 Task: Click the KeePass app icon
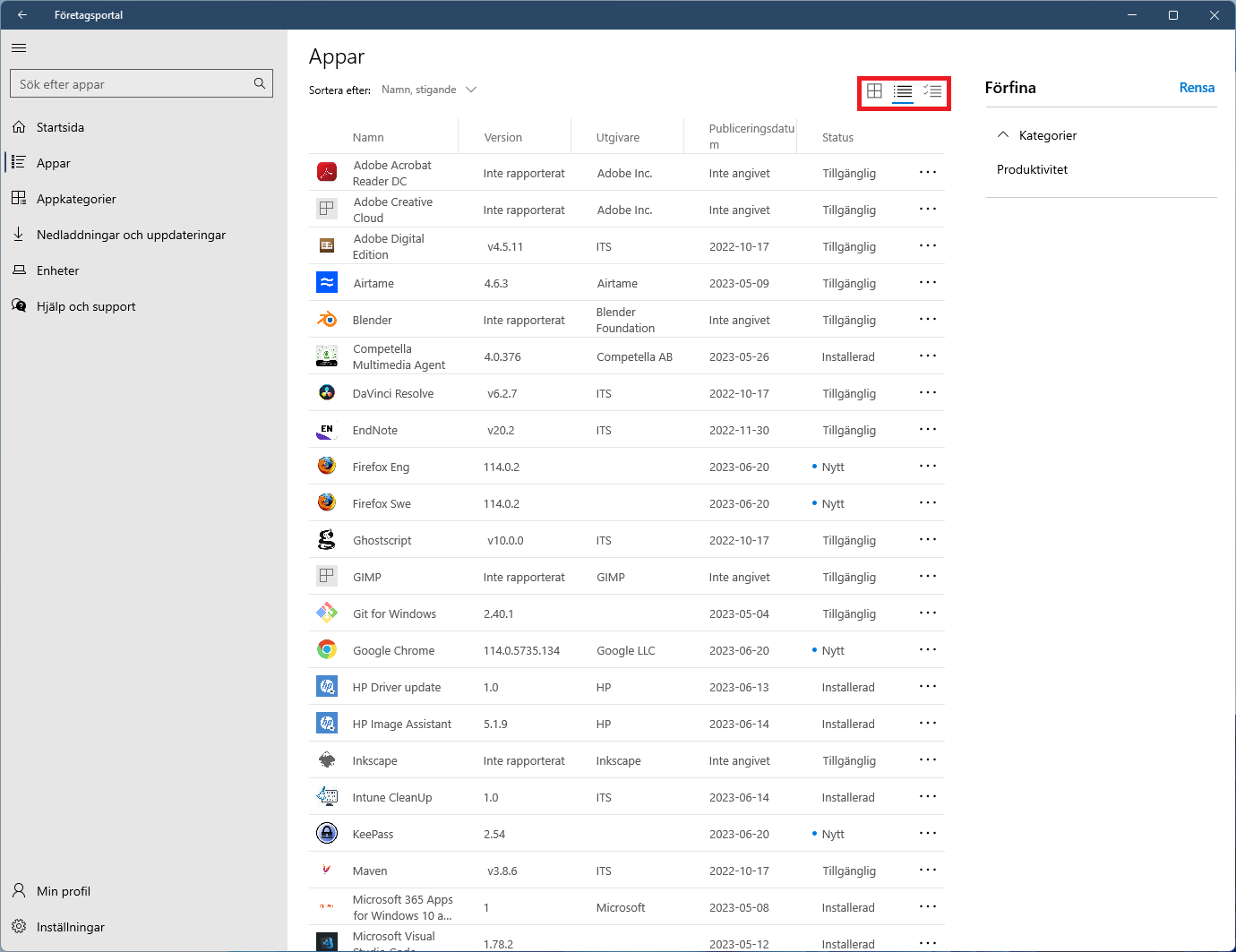click(327, 833)
